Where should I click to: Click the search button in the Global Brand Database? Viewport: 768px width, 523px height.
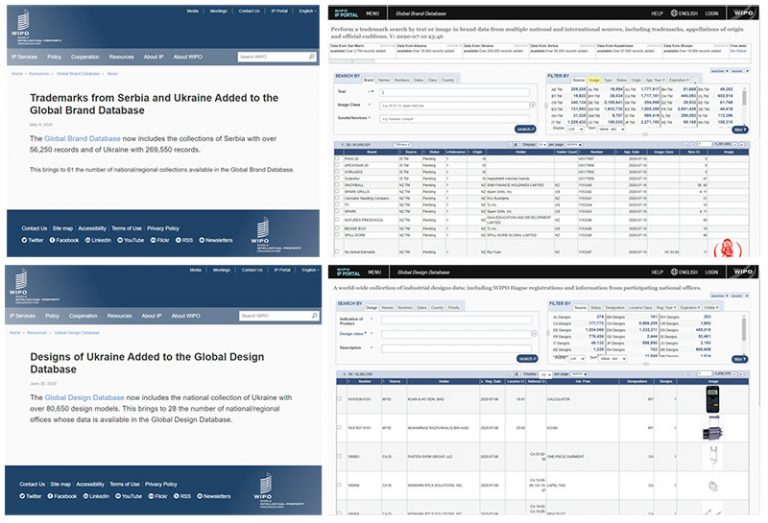point(525,129)
